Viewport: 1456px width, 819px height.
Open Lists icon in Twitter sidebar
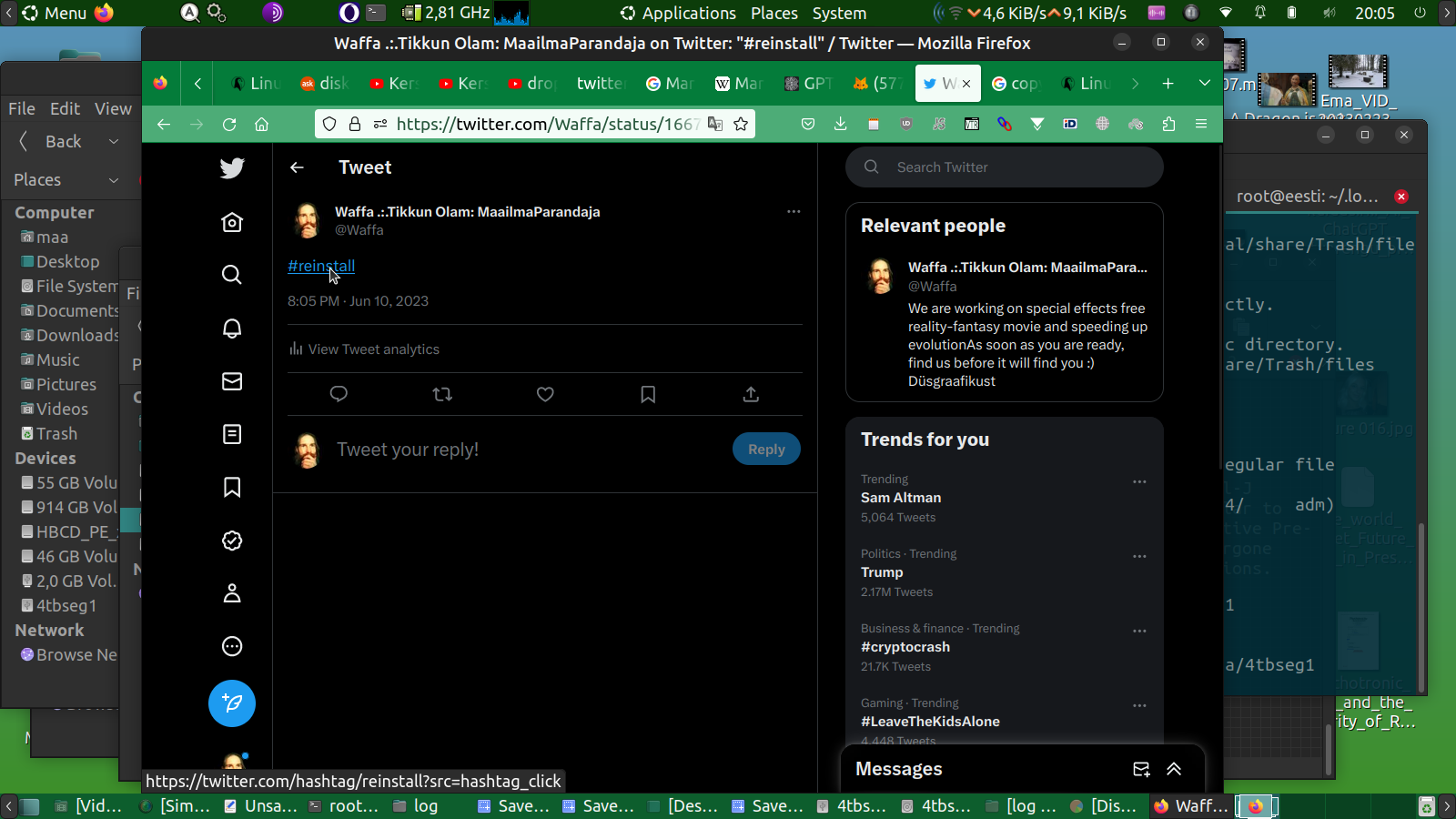(232, 434)
